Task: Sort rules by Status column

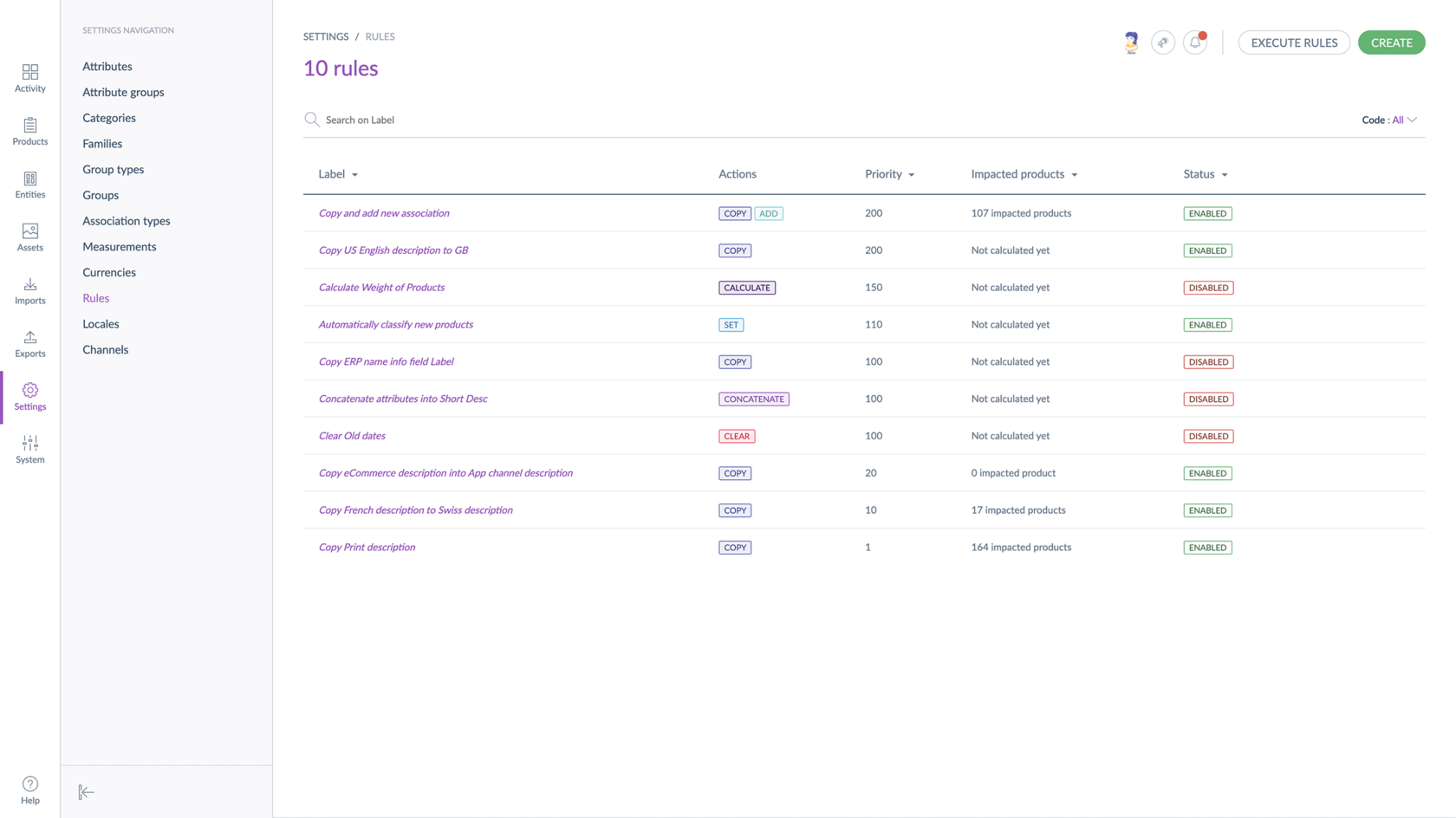Action: pyautogui.click(x=1205, y=174)
